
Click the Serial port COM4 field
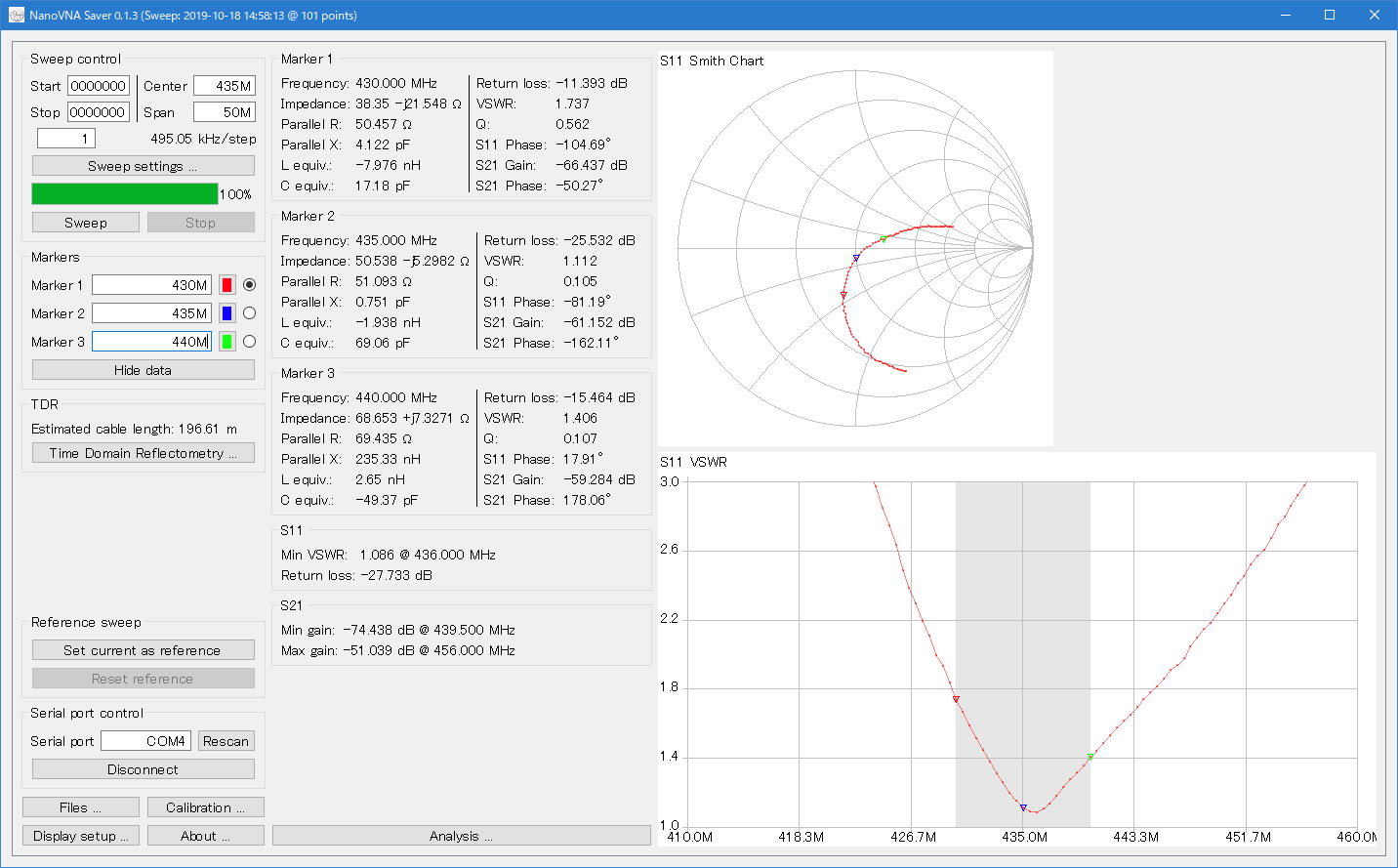(145, 741)
